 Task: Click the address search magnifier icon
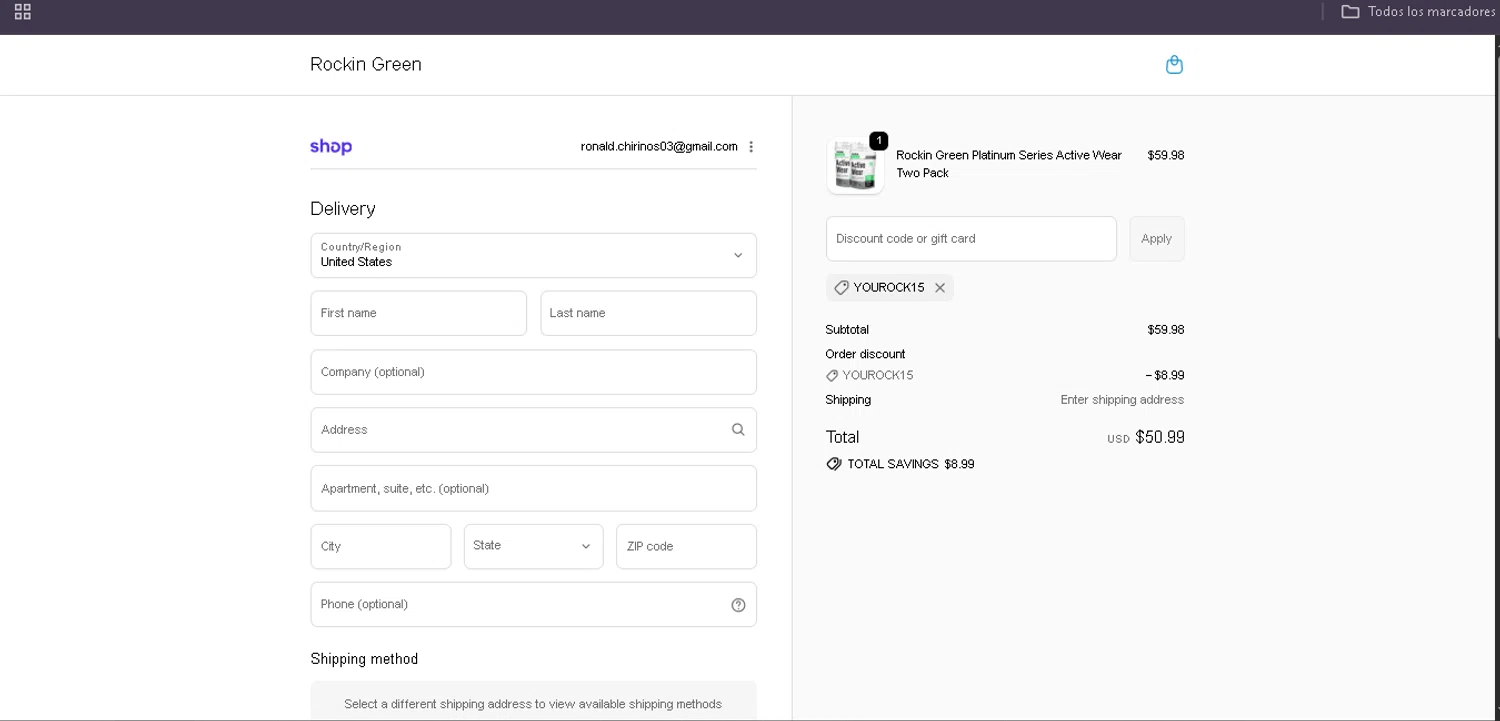click(738, 430)
